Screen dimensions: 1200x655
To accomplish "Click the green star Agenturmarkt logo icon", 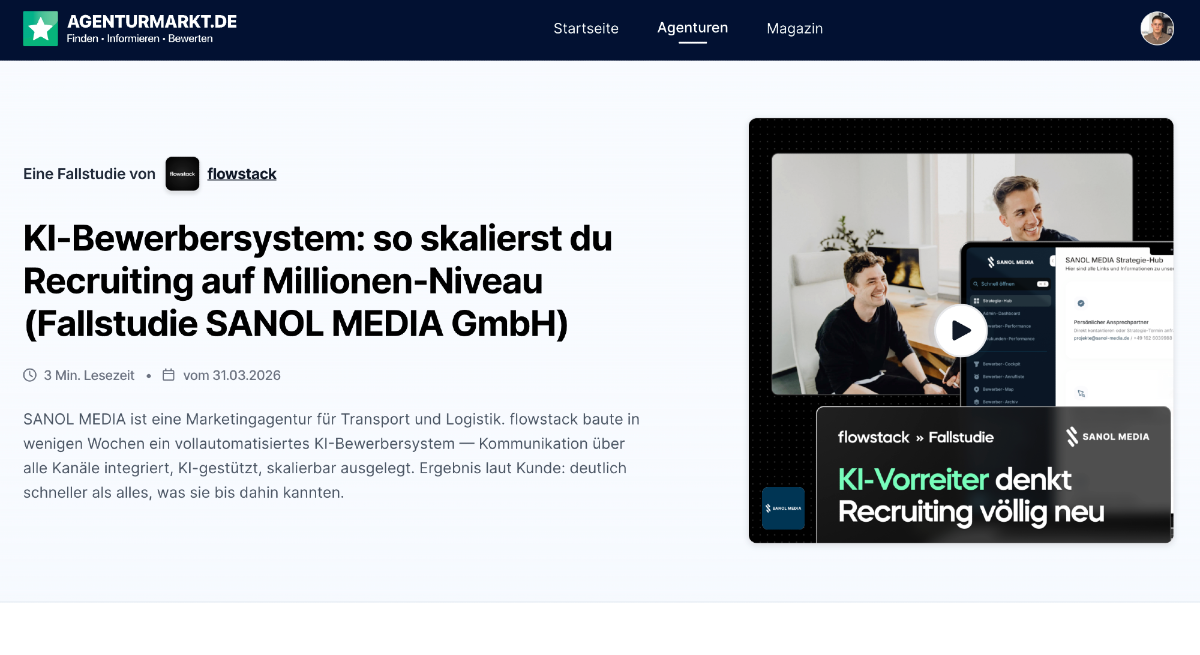I will point(41,29).
